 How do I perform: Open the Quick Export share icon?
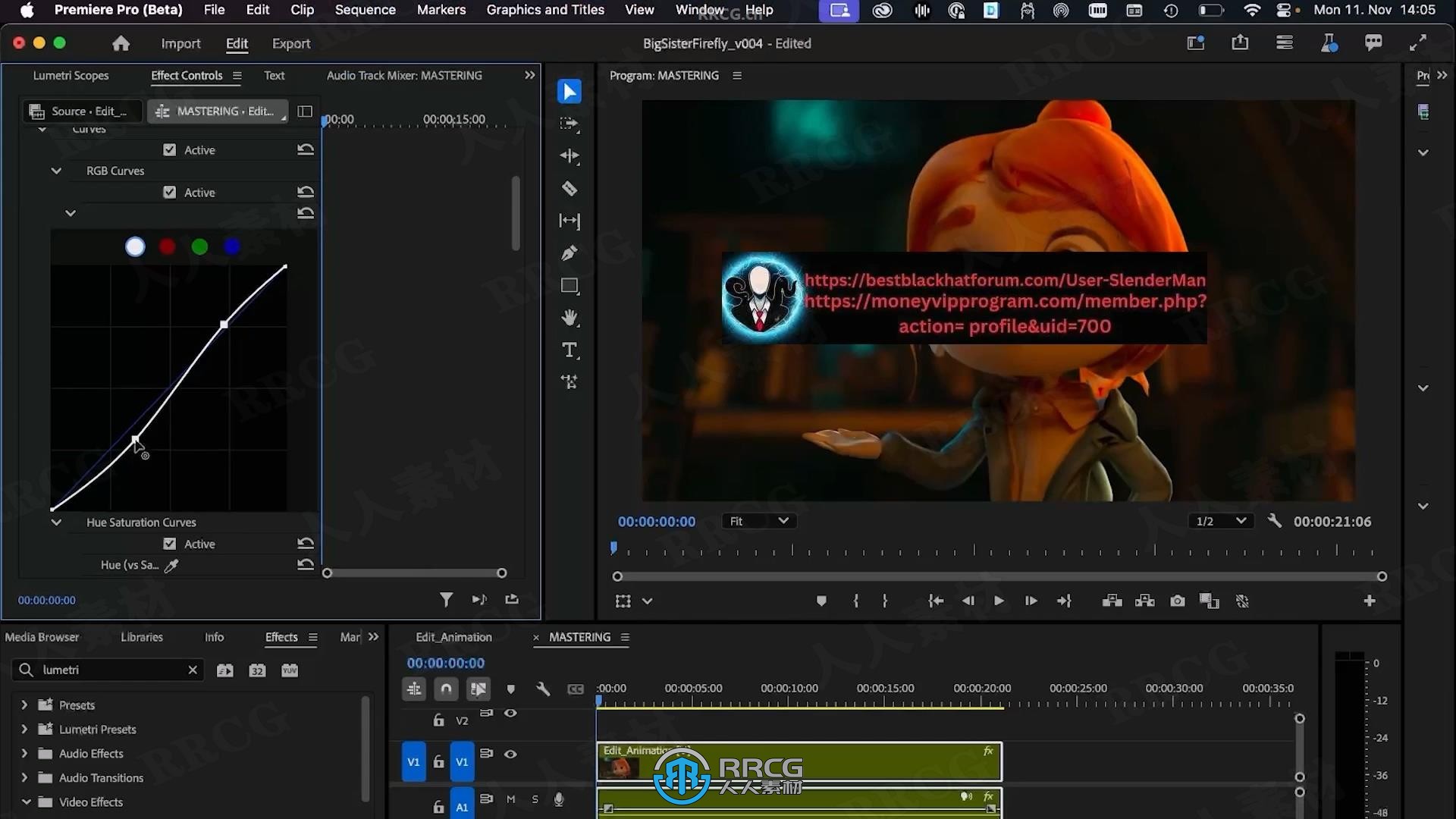[x=1240, y=43]
